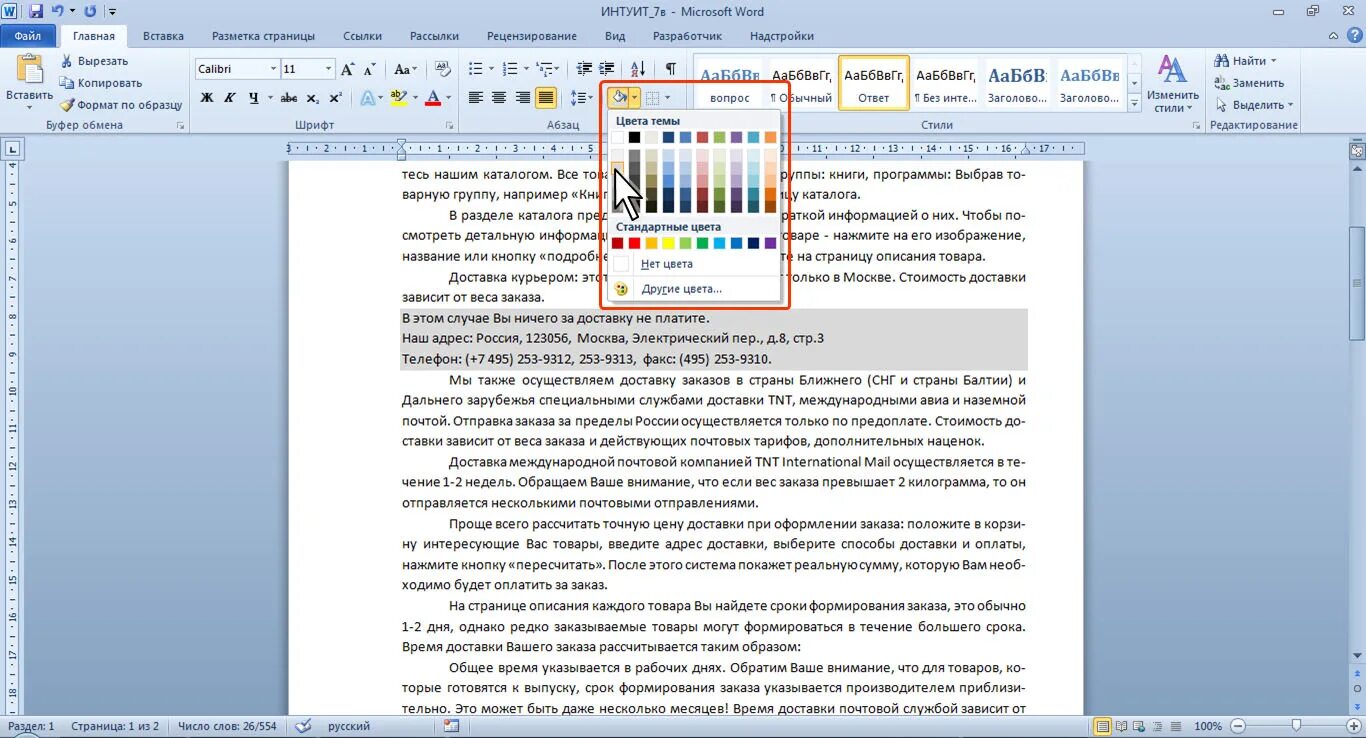Apply superscript x² formatting
The image size is (1366, 738).
[335, 98]
